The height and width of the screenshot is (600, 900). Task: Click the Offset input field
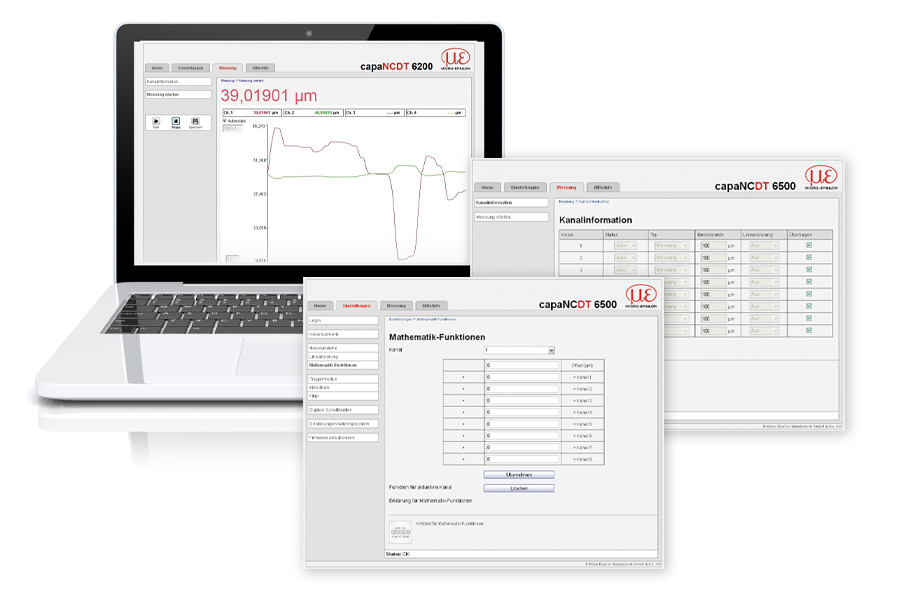click(x=521, y=365)
